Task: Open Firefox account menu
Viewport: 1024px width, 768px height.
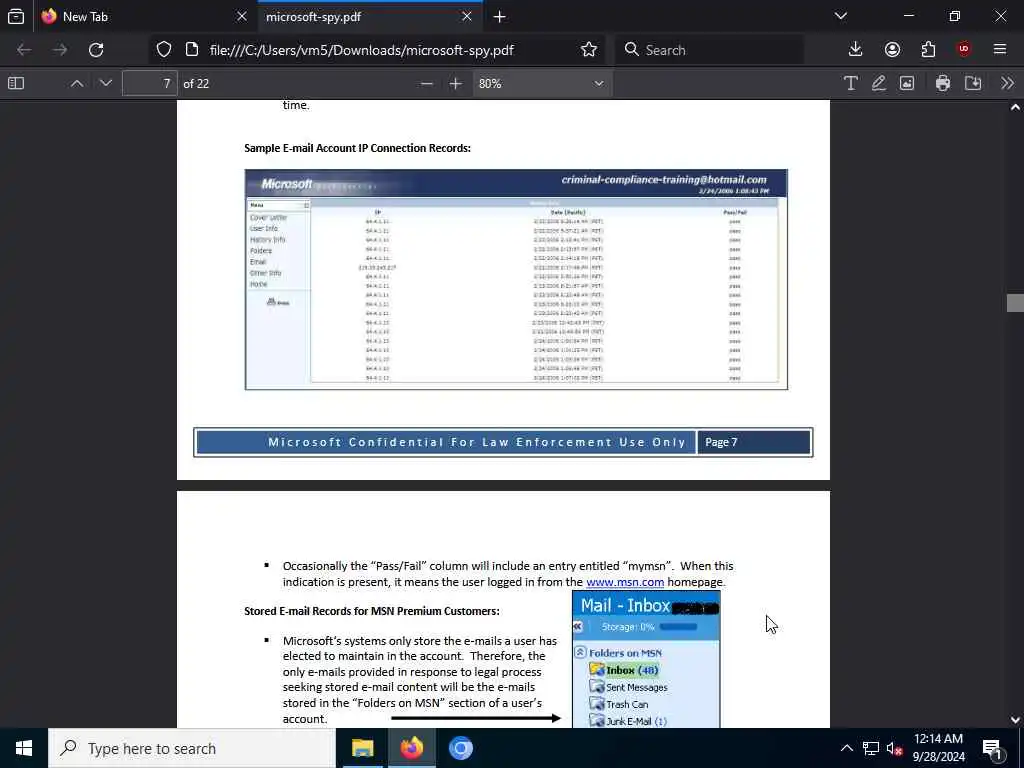Action: pos(892,50)
